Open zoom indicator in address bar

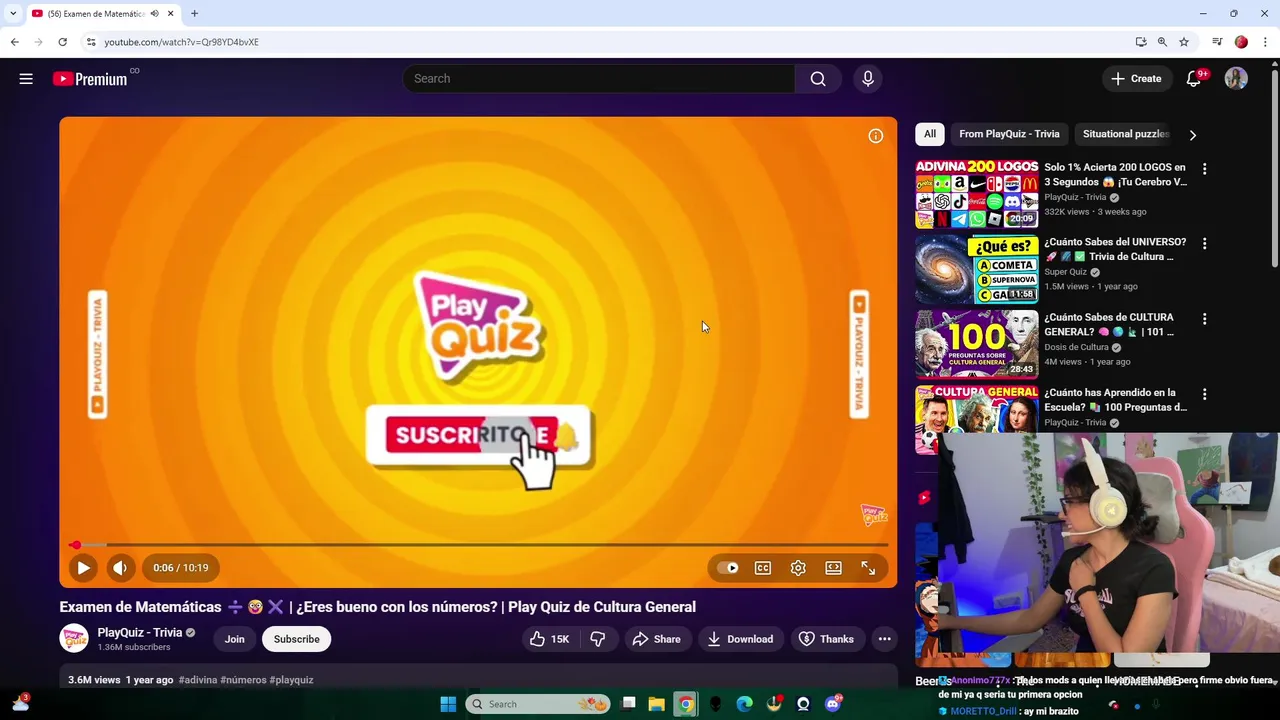[1162, 42]
